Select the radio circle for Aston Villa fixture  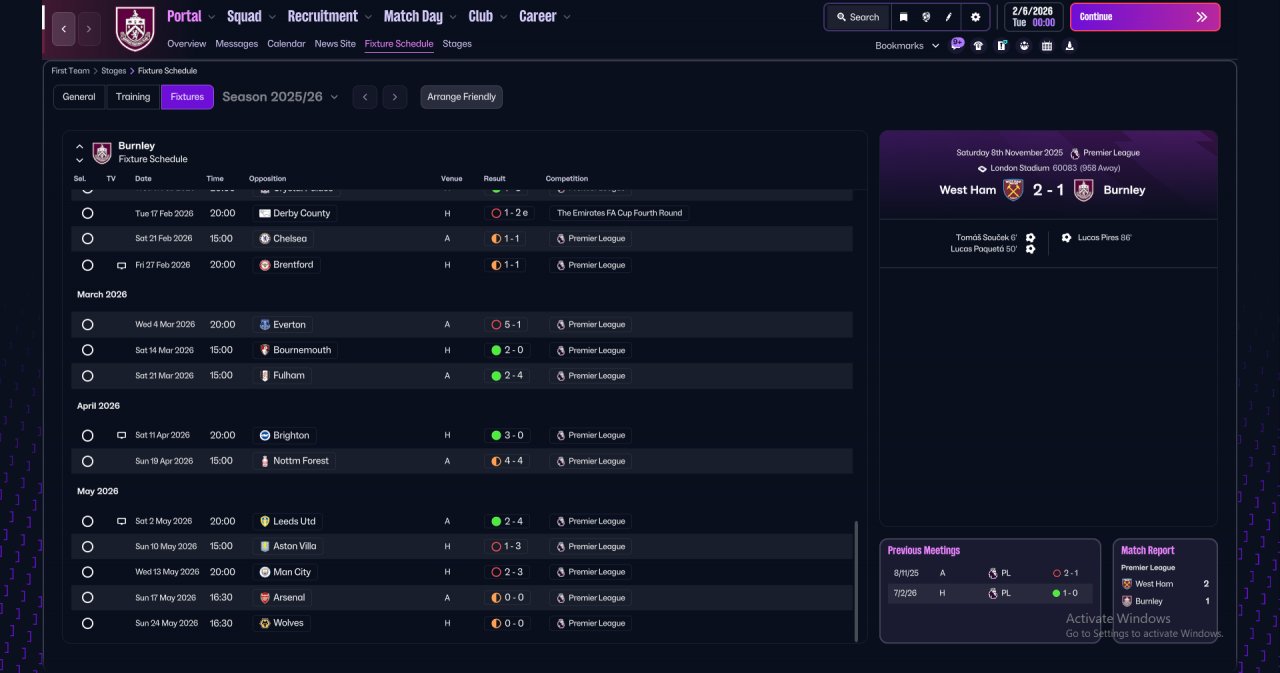click(87, 547)
